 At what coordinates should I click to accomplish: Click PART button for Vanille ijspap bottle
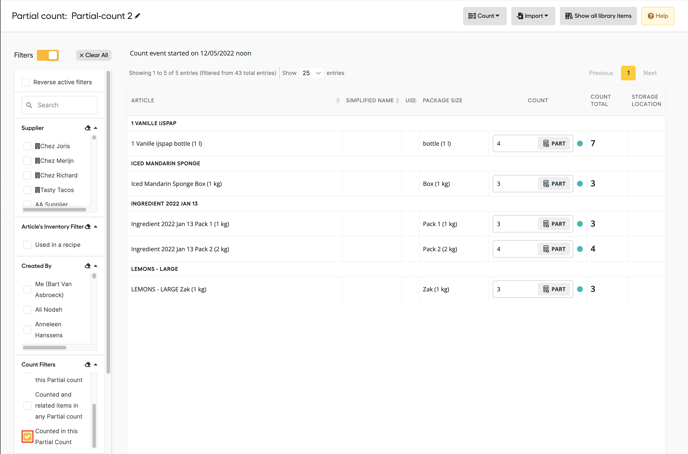click(x=554, y=143)
